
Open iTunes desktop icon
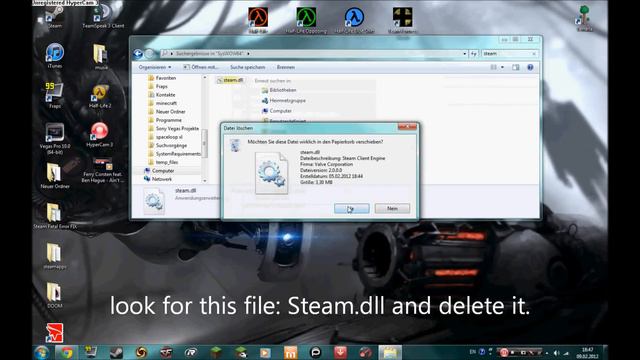pos(55,56)
